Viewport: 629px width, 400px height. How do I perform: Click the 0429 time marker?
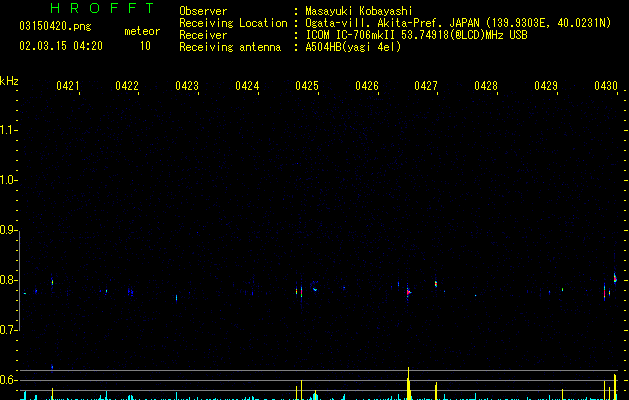[x=546, y=86]
